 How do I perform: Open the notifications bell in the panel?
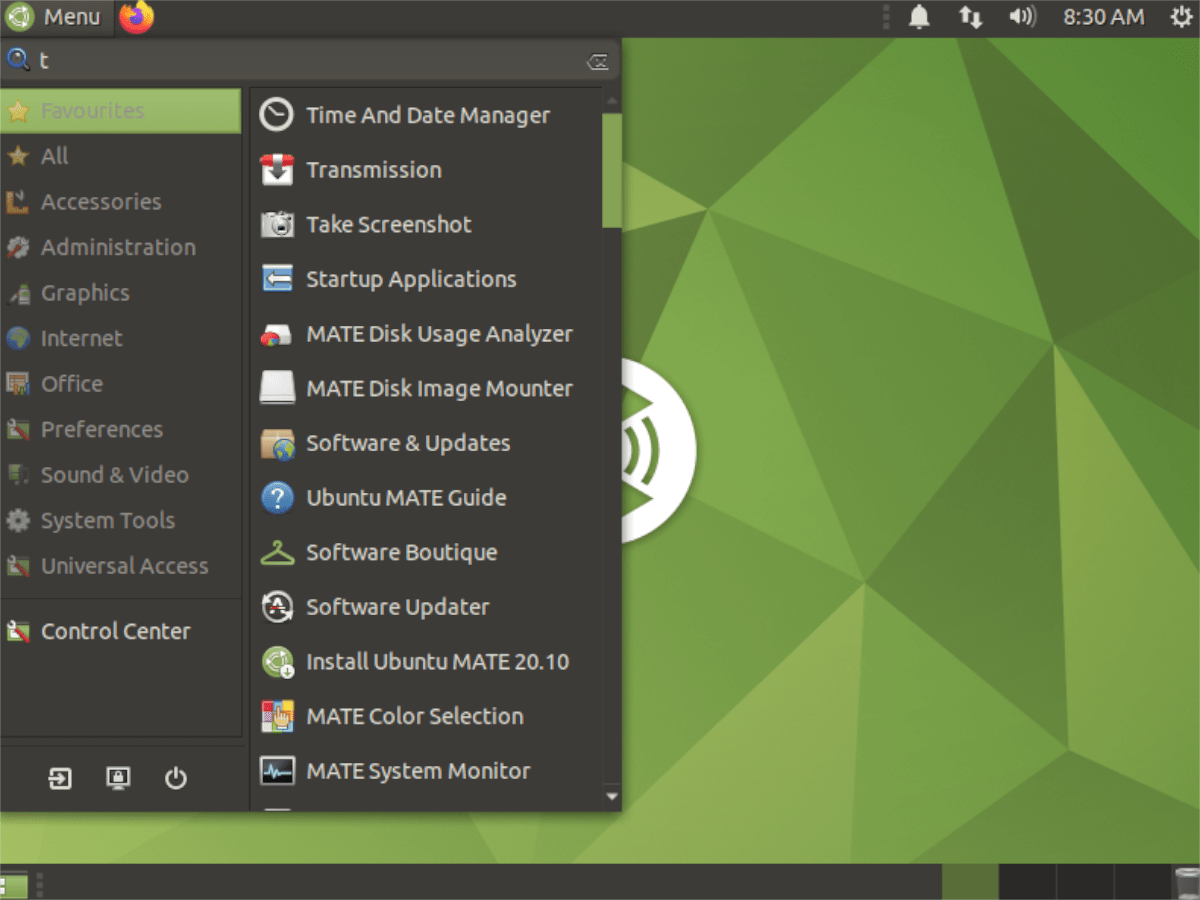pos(918,17)
